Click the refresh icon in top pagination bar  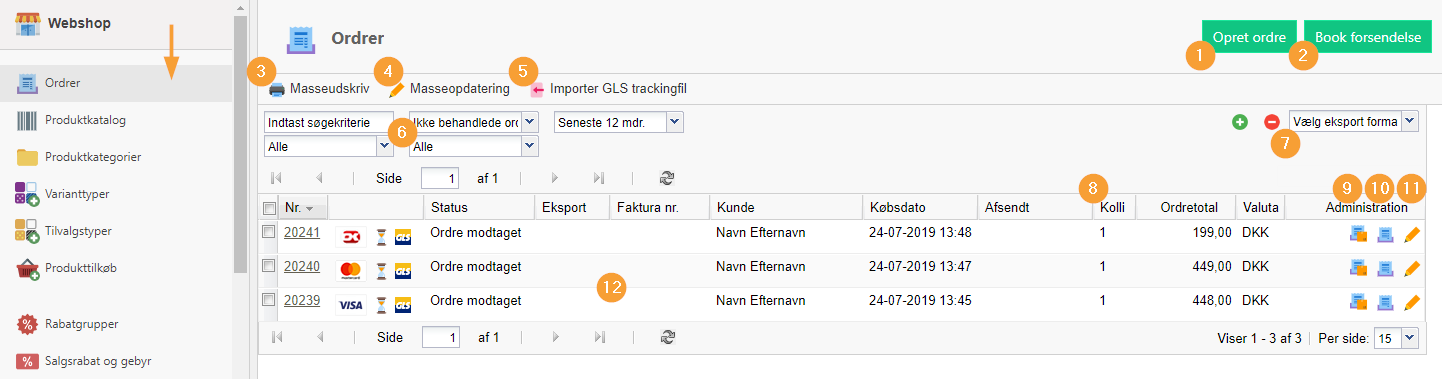[667, 178]
